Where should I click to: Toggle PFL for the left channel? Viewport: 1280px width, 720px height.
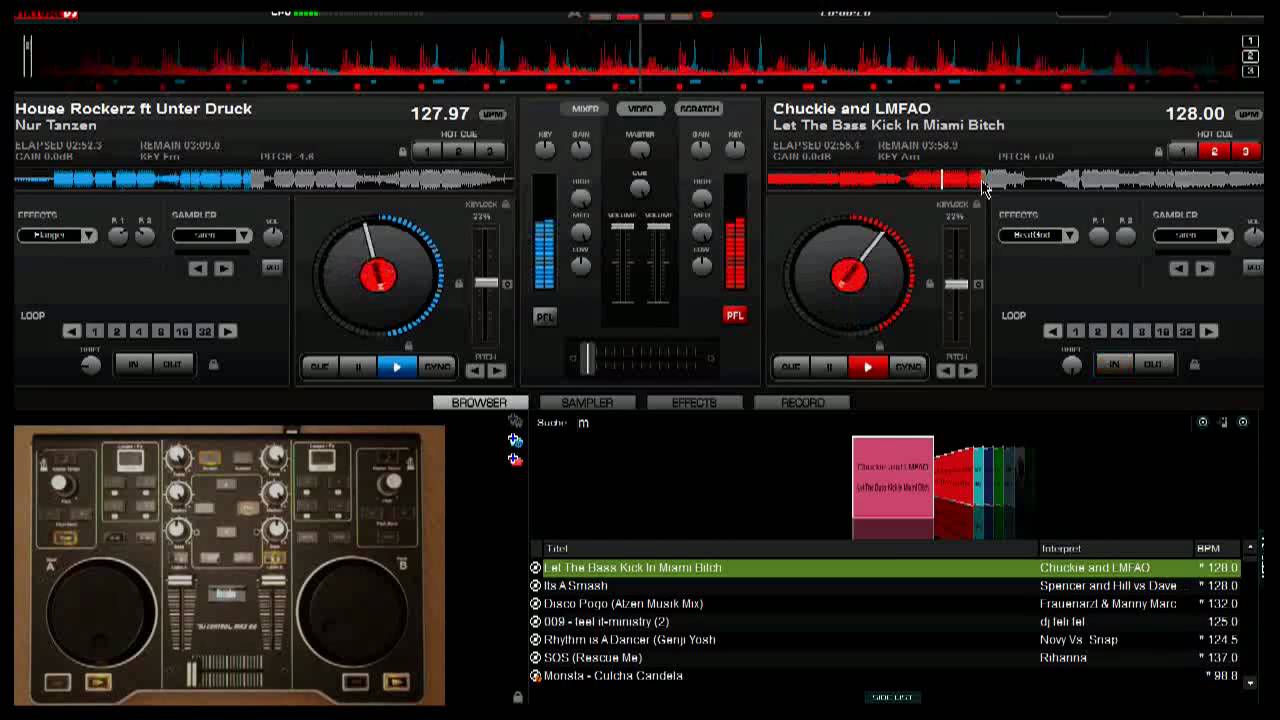point(545,316)
